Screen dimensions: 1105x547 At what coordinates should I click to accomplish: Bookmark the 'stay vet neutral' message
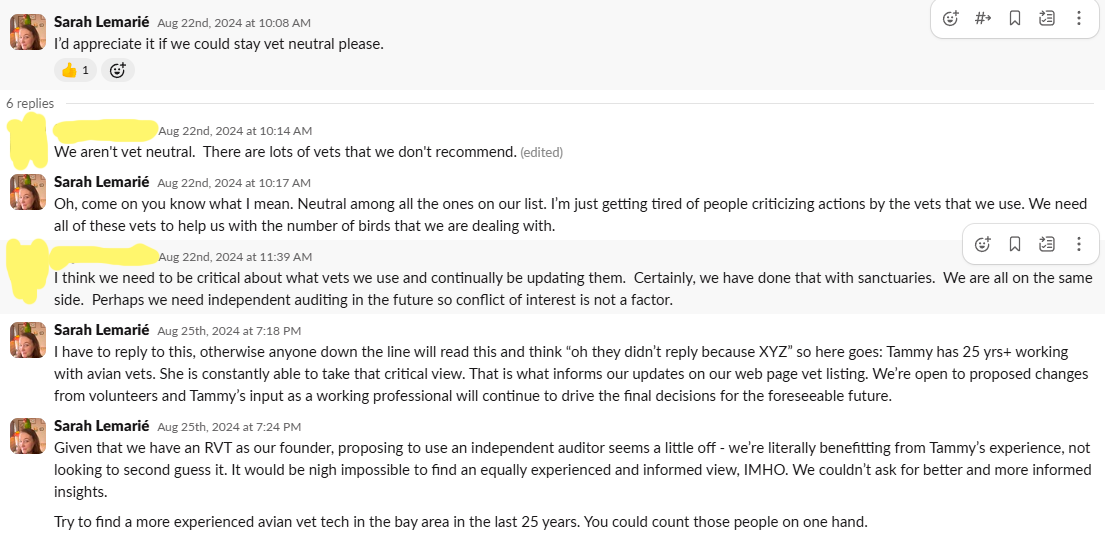click(1014, 18)
